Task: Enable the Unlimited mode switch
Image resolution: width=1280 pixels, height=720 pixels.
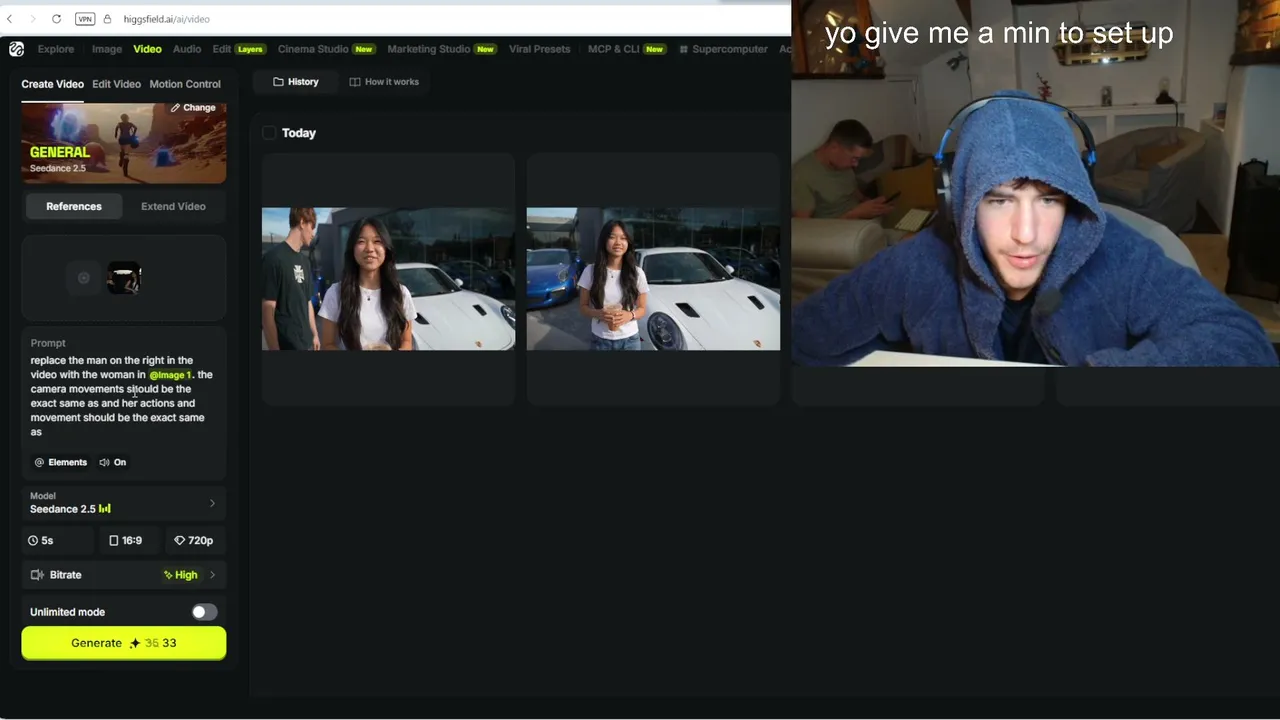Action: pyautogui.click(x=204, y=612)
